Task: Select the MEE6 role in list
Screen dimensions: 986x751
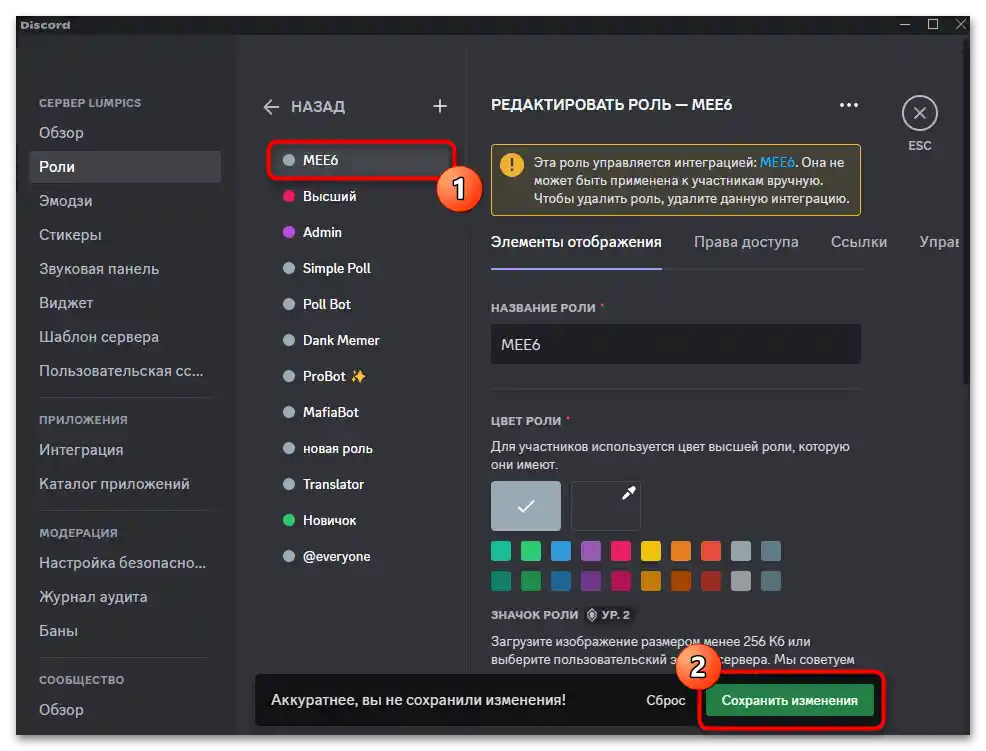Action: 362,160
